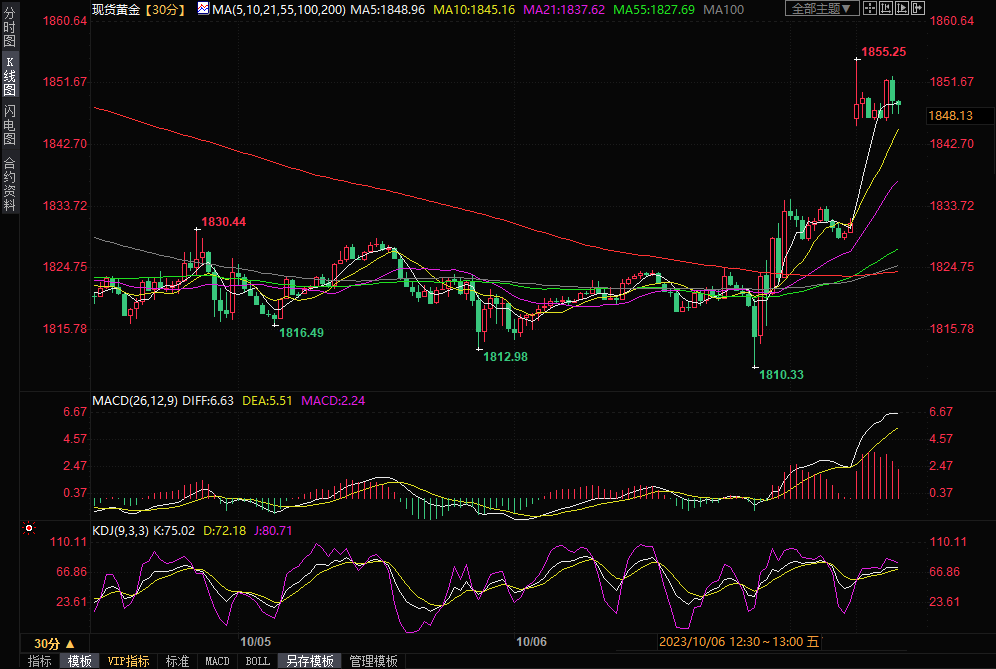This screenshot has height=669, width=996.
Task: Apply the BOLL template button
Action: point(257,661)
